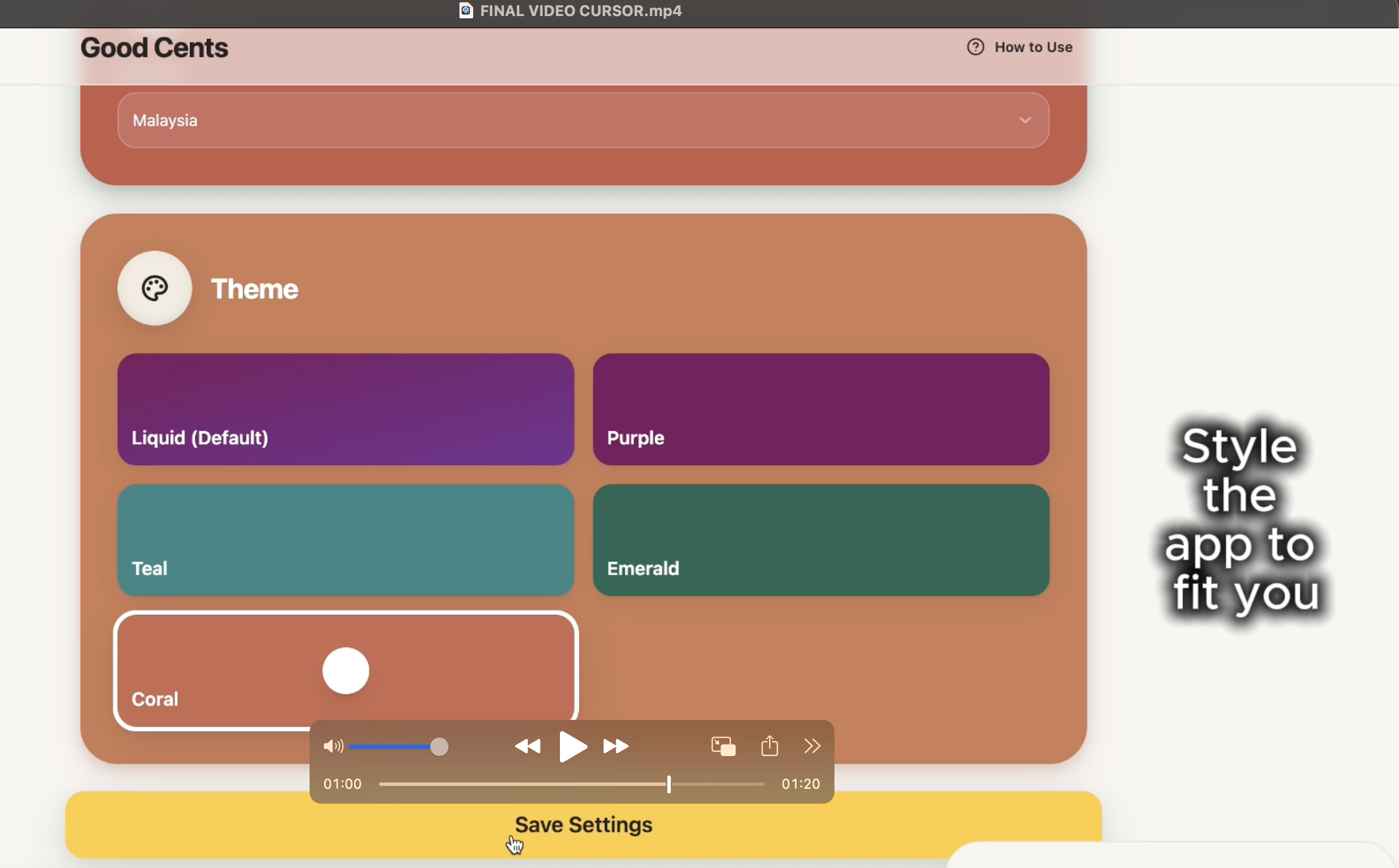The width and height of the screenshot is (1399, 868).
Task: Expand more playback controls with double chevron
Action: point(812,746)
